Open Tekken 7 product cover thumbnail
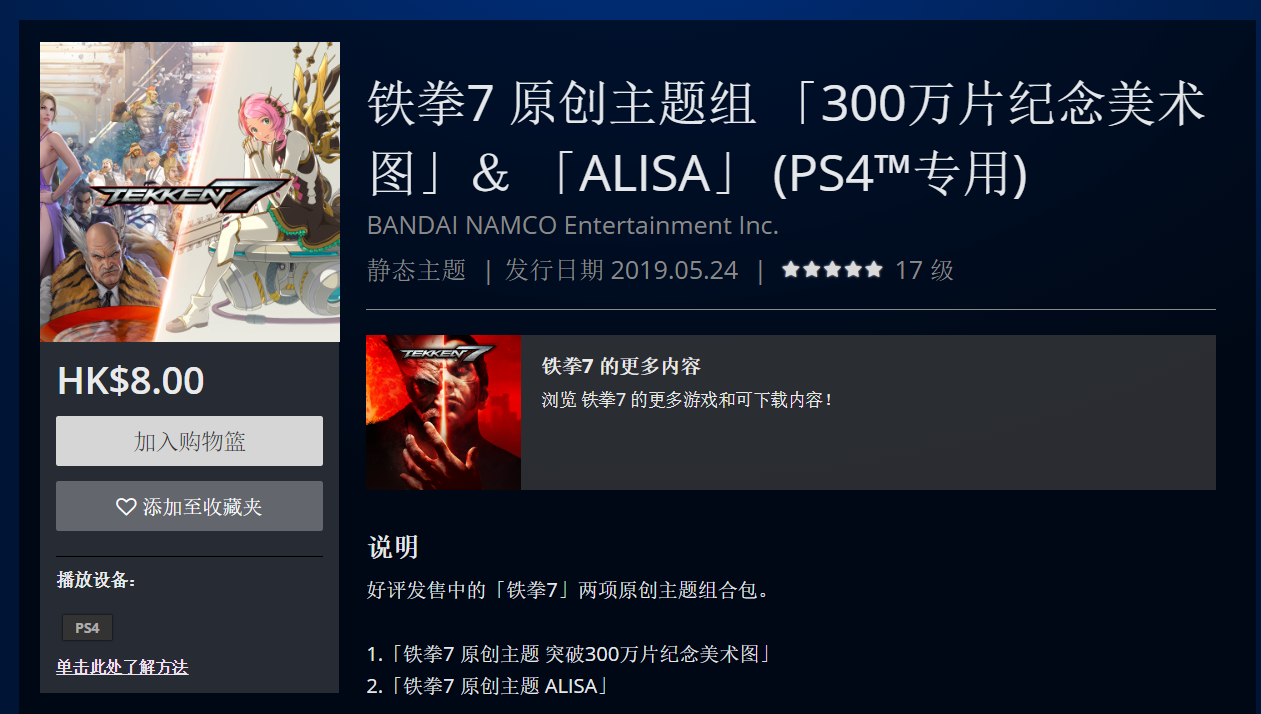The height and width of the screenshot is (714, 1261). [190, 192]
